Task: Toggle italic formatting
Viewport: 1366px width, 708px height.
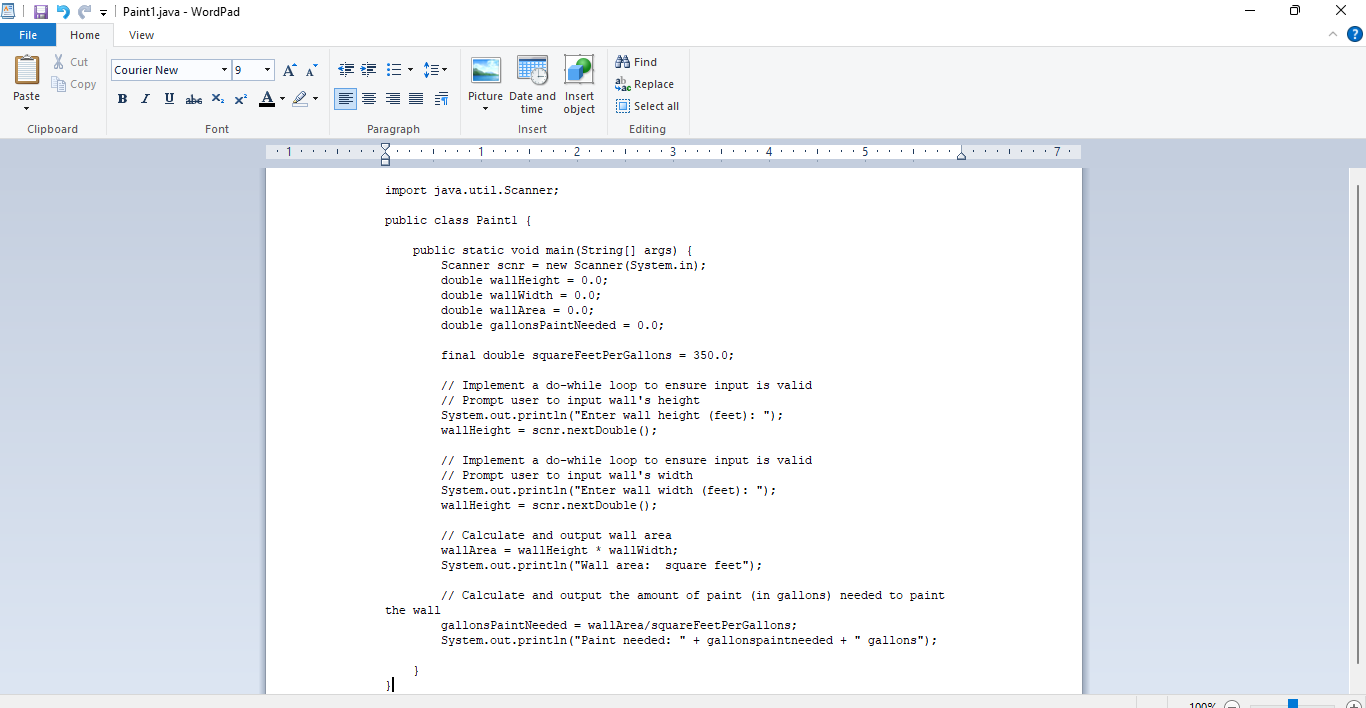Action: tap(145, 98)
